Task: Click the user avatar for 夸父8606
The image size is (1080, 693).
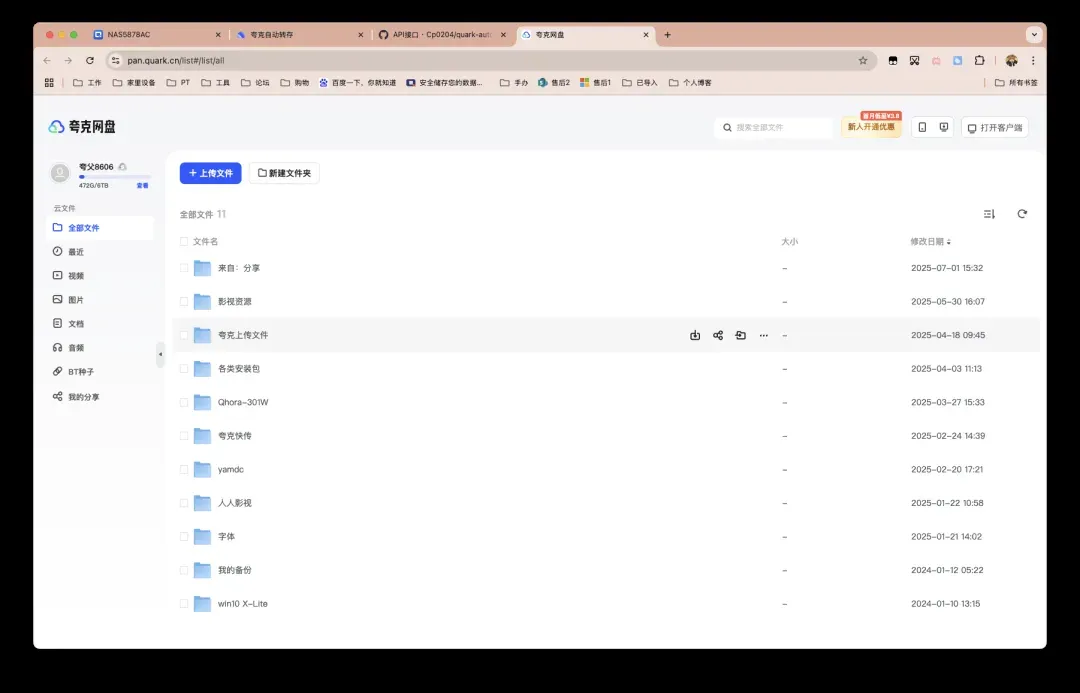Action: click(61, 173)
